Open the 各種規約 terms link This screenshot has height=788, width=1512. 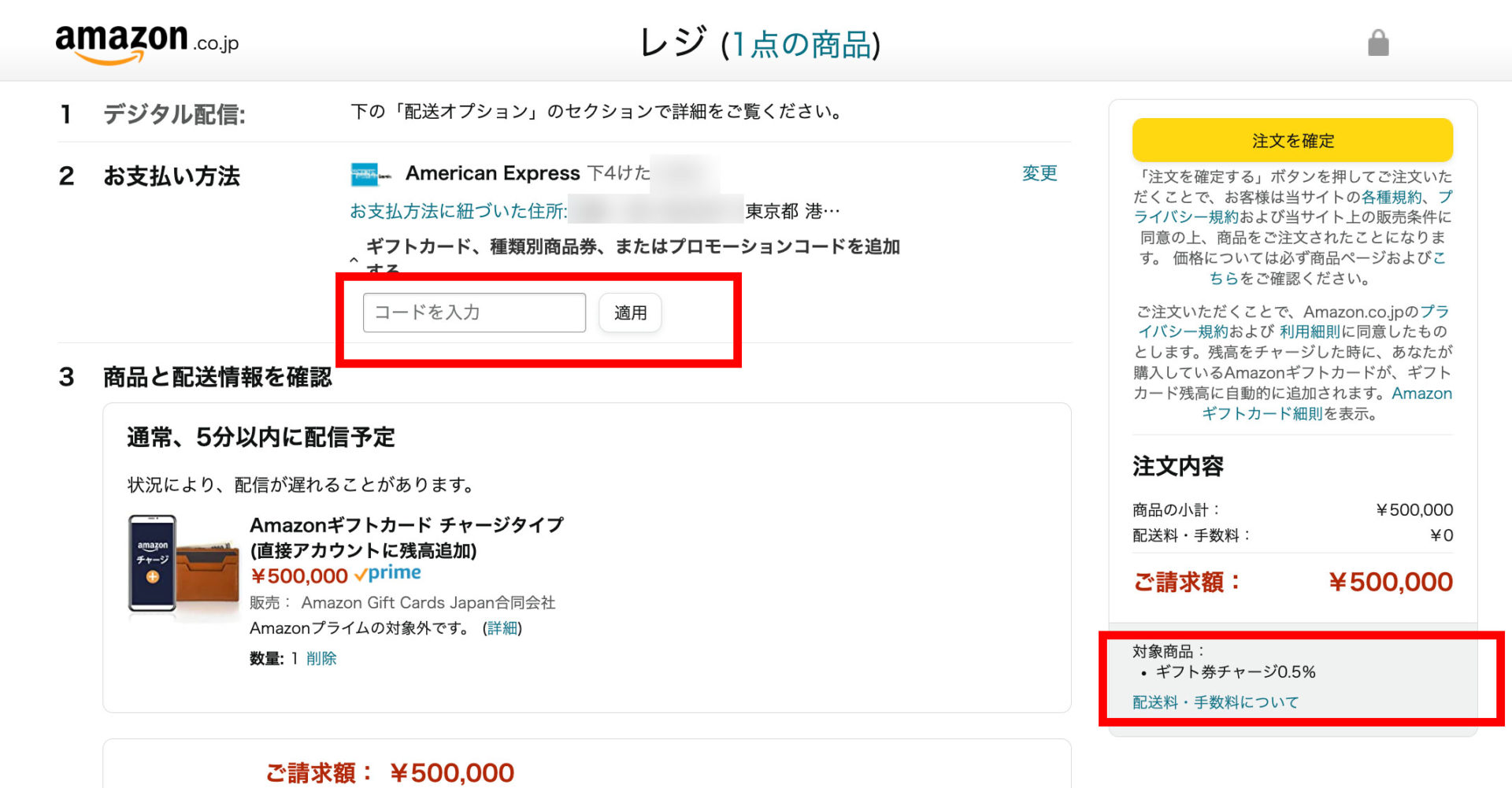1392,197
